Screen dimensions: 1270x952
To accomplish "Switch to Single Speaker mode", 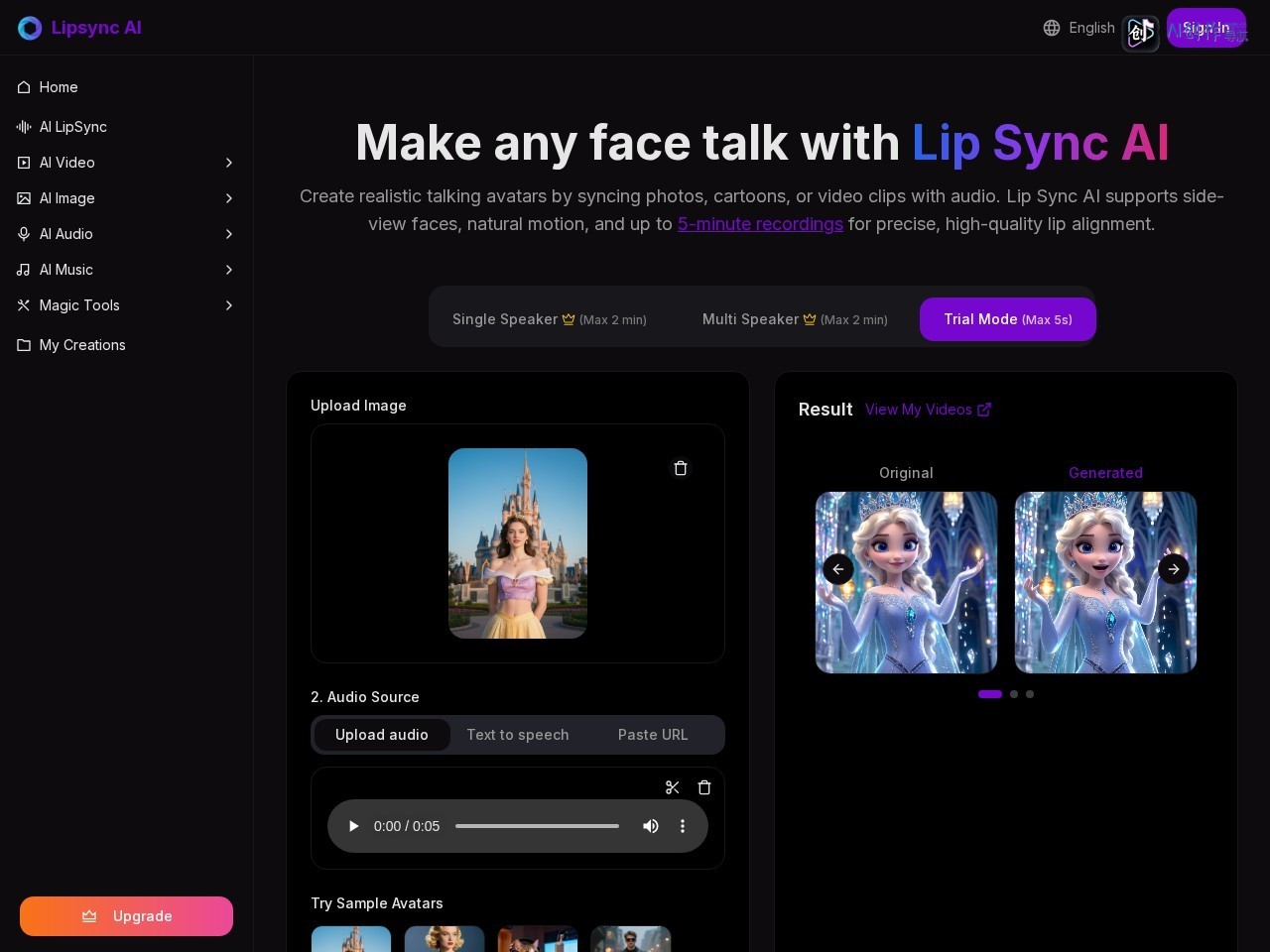I will 550,319.
